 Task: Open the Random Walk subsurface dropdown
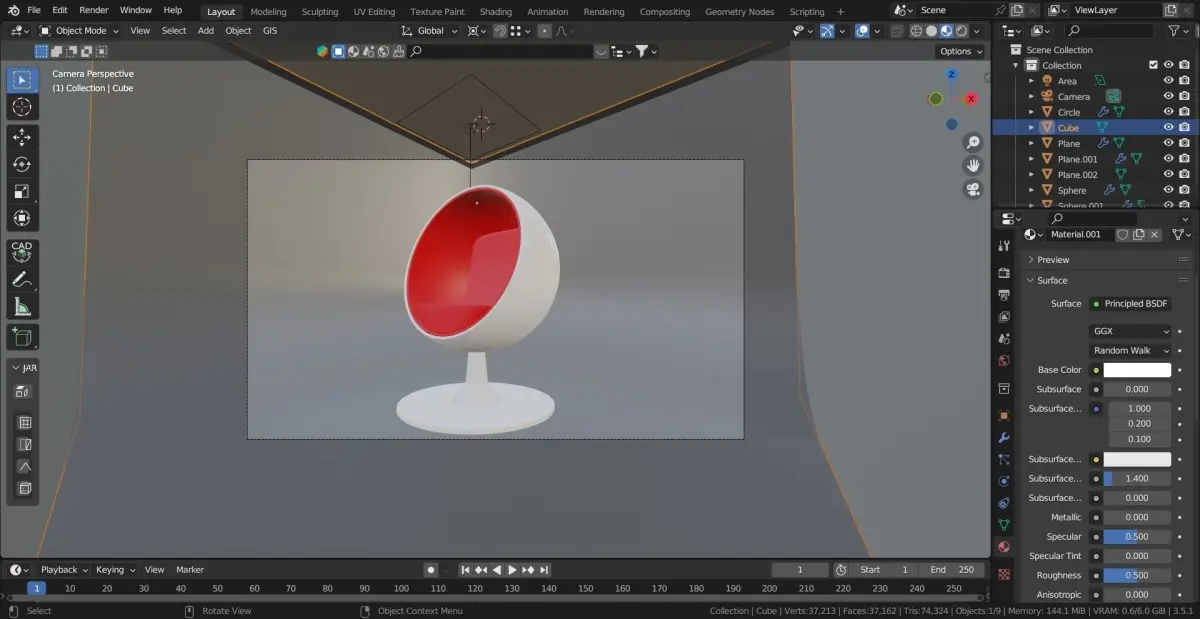[x=1130, y=351]
